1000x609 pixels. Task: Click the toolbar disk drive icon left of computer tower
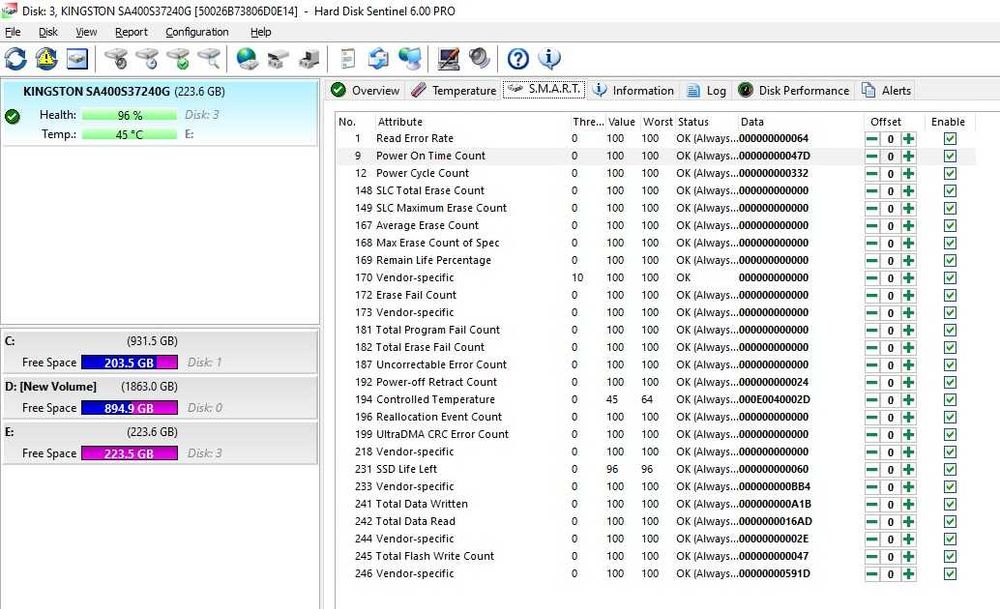(x=278, y=59)
